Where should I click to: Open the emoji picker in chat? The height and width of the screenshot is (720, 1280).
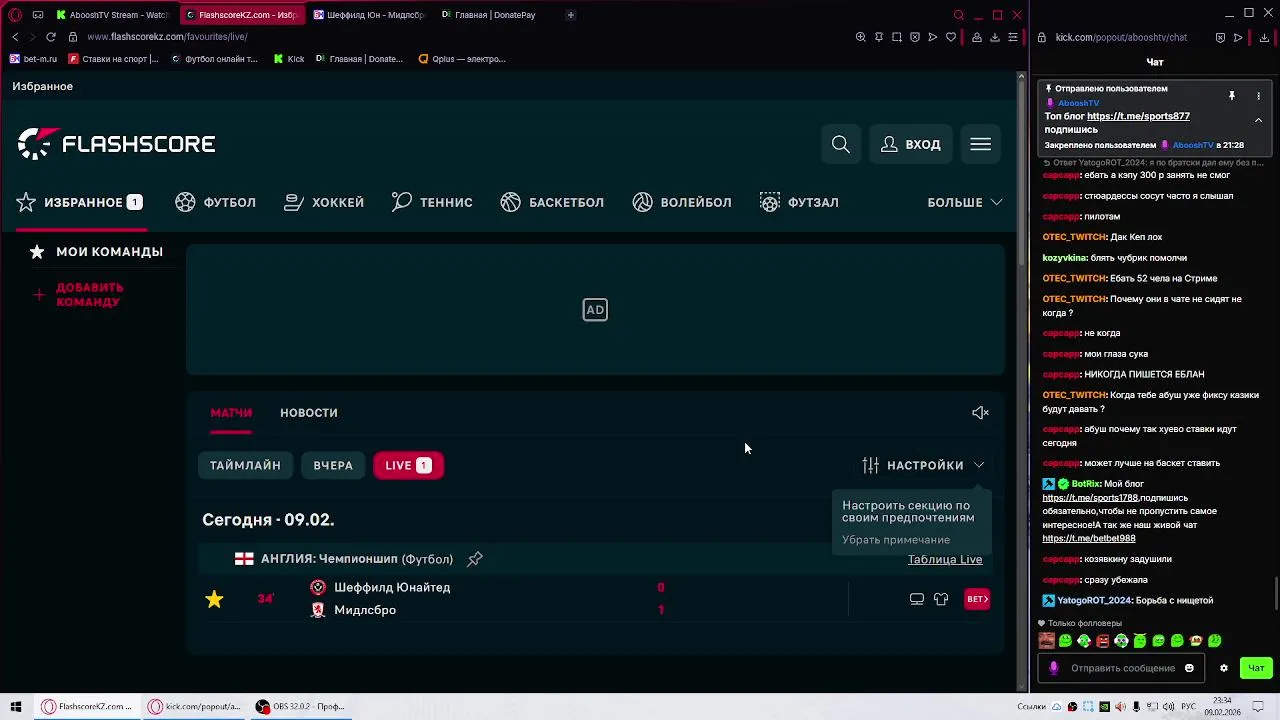(1189, 668)
